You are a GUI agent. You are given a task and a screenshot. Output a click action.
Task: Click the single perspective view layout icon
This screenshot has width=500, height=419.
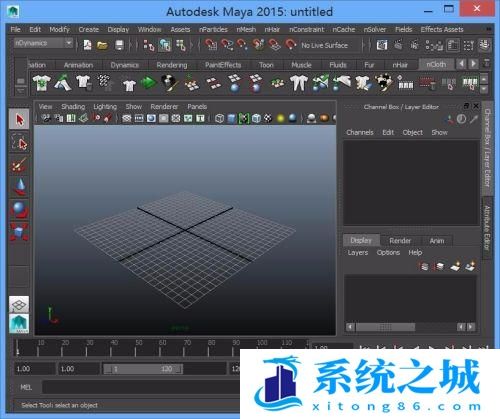pos(19,305)
